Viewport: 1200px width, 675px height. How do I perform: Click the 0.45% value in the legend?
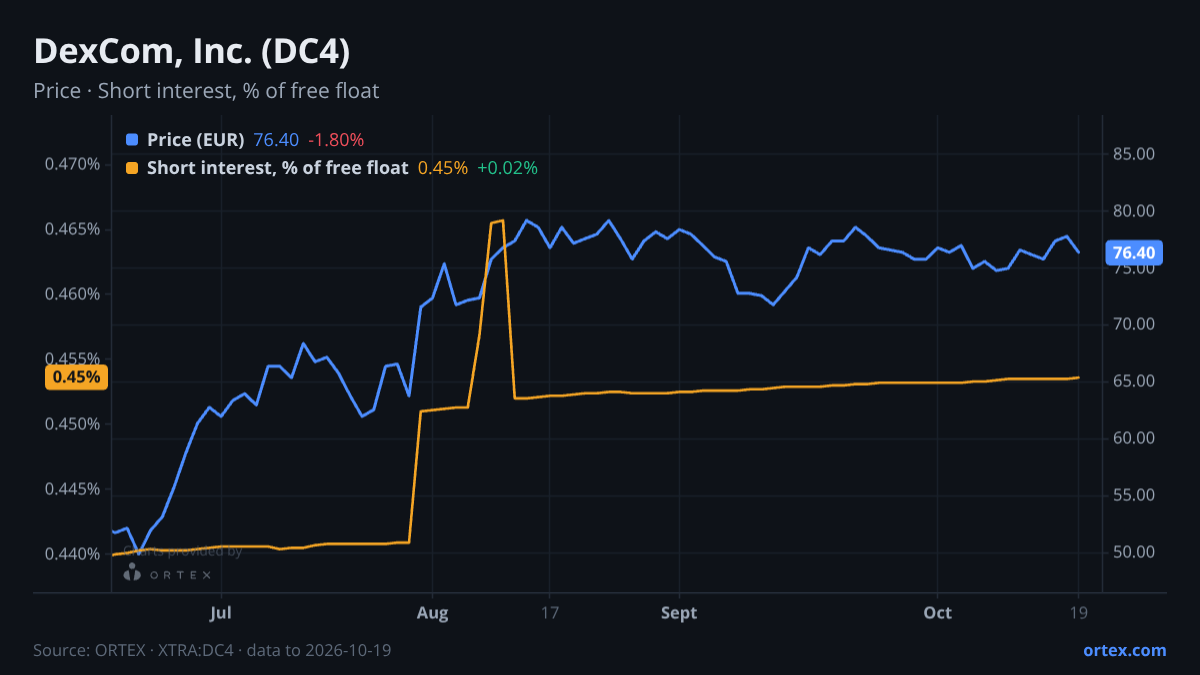coord(443,168)
